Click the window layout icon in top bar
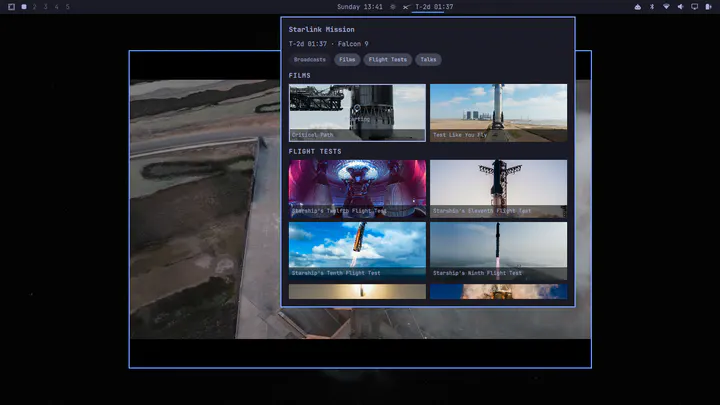The height and width of the screenshot is (405, 720). 11,7
